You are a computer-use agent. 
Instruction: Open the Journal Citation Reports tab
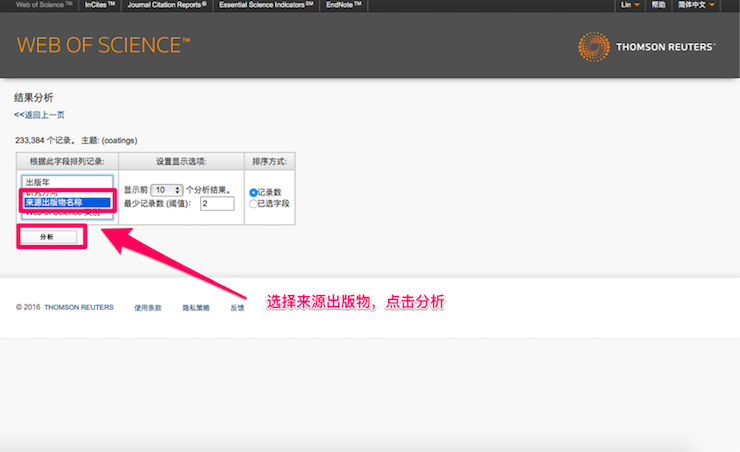point(167,5)
